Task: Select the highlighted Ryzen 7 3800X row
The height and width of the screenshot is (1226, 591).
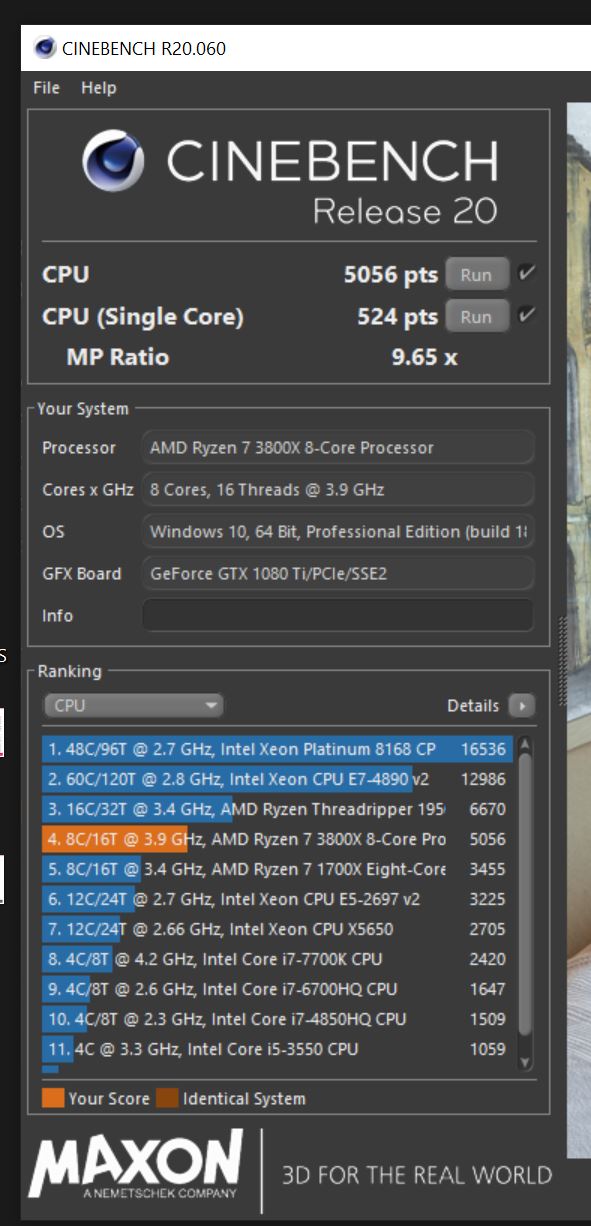Action: [x=277, y=839]
